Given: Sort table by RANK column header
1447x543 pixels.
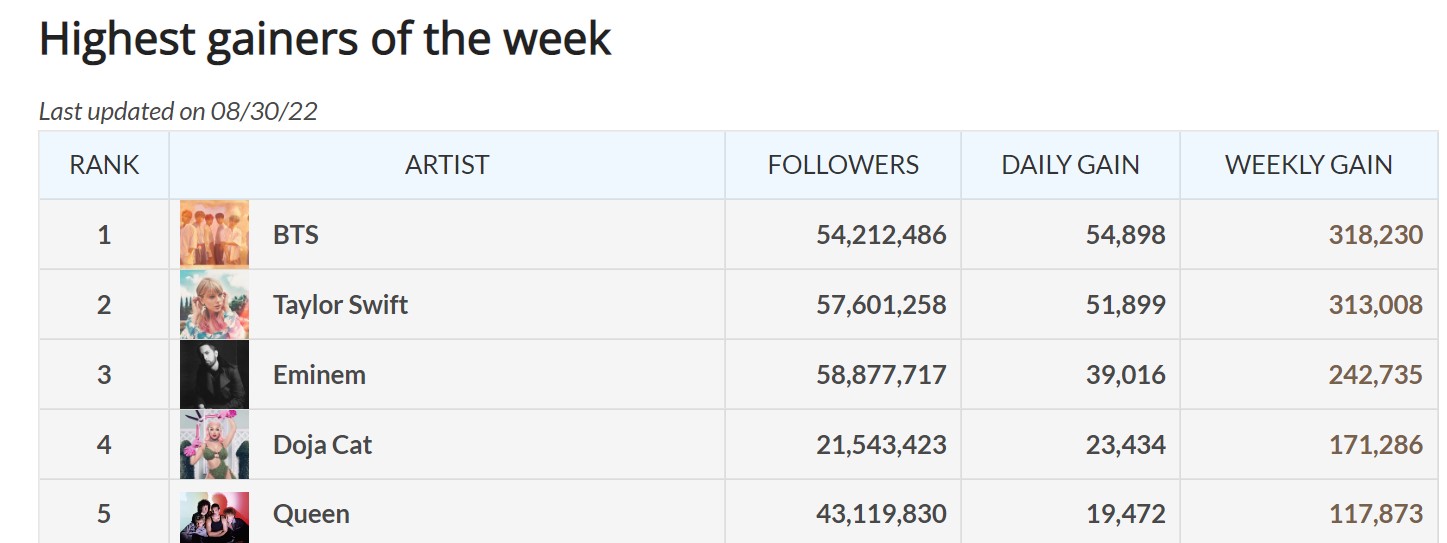Looking at the screenshot, I should [x=104, y=165].
